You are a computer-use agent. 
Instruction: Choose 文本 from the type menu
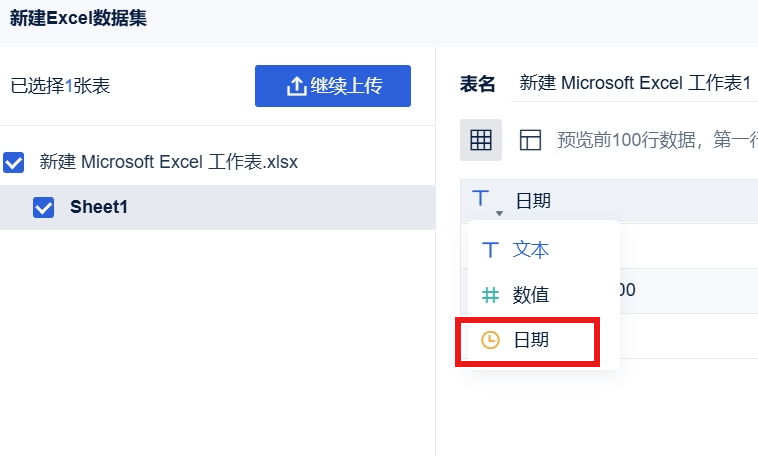[x=530, y=250]
